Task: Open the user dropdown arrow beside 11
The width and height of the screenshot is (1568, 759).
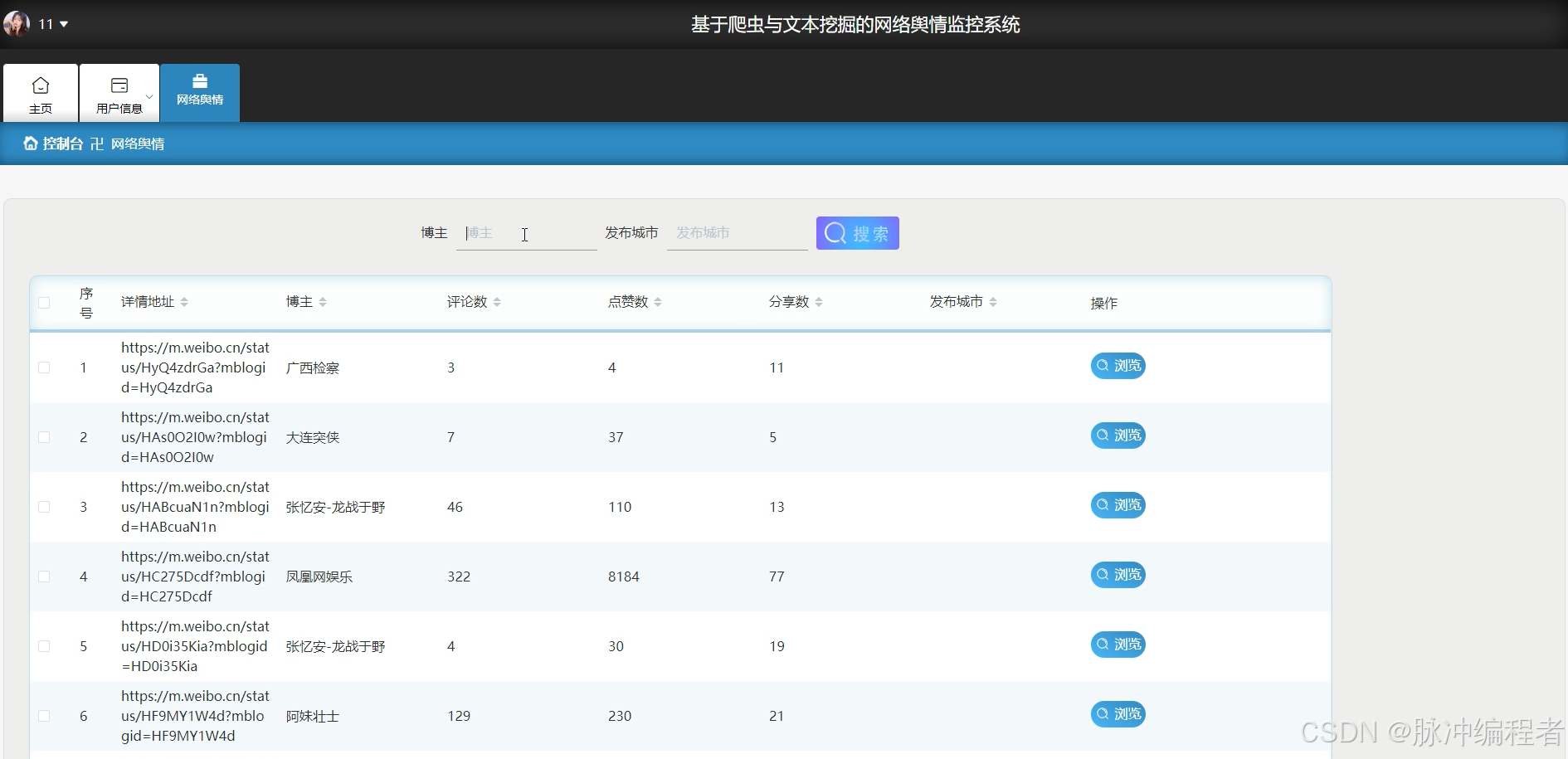Action: [64, 24]
